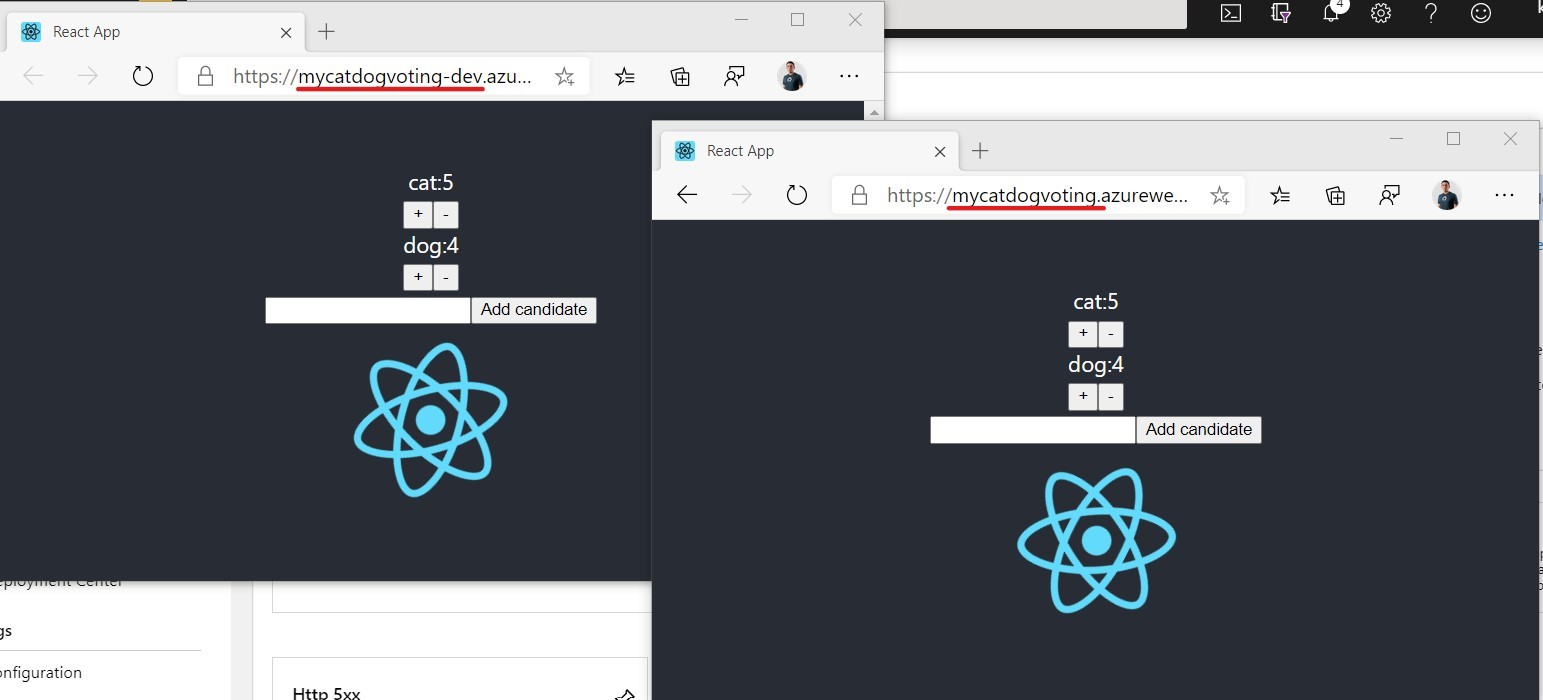Select the React App tab in production window

tap(808, 151)
